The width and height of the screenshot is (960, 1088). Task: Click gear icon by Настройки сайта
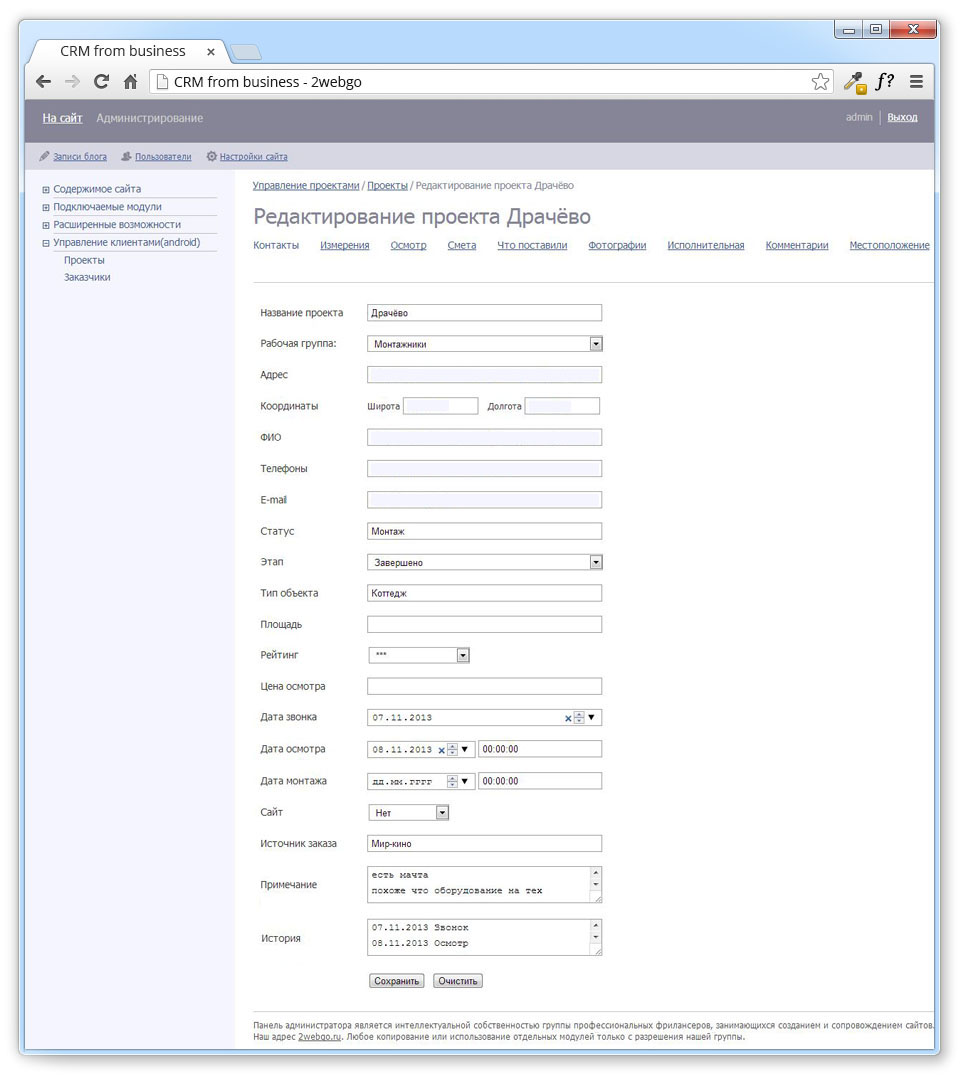(212, 156)
